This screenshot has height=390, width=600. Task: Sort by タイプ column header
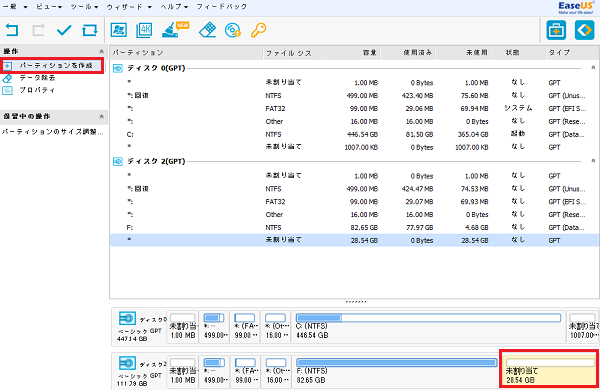(x=572, y=53)
